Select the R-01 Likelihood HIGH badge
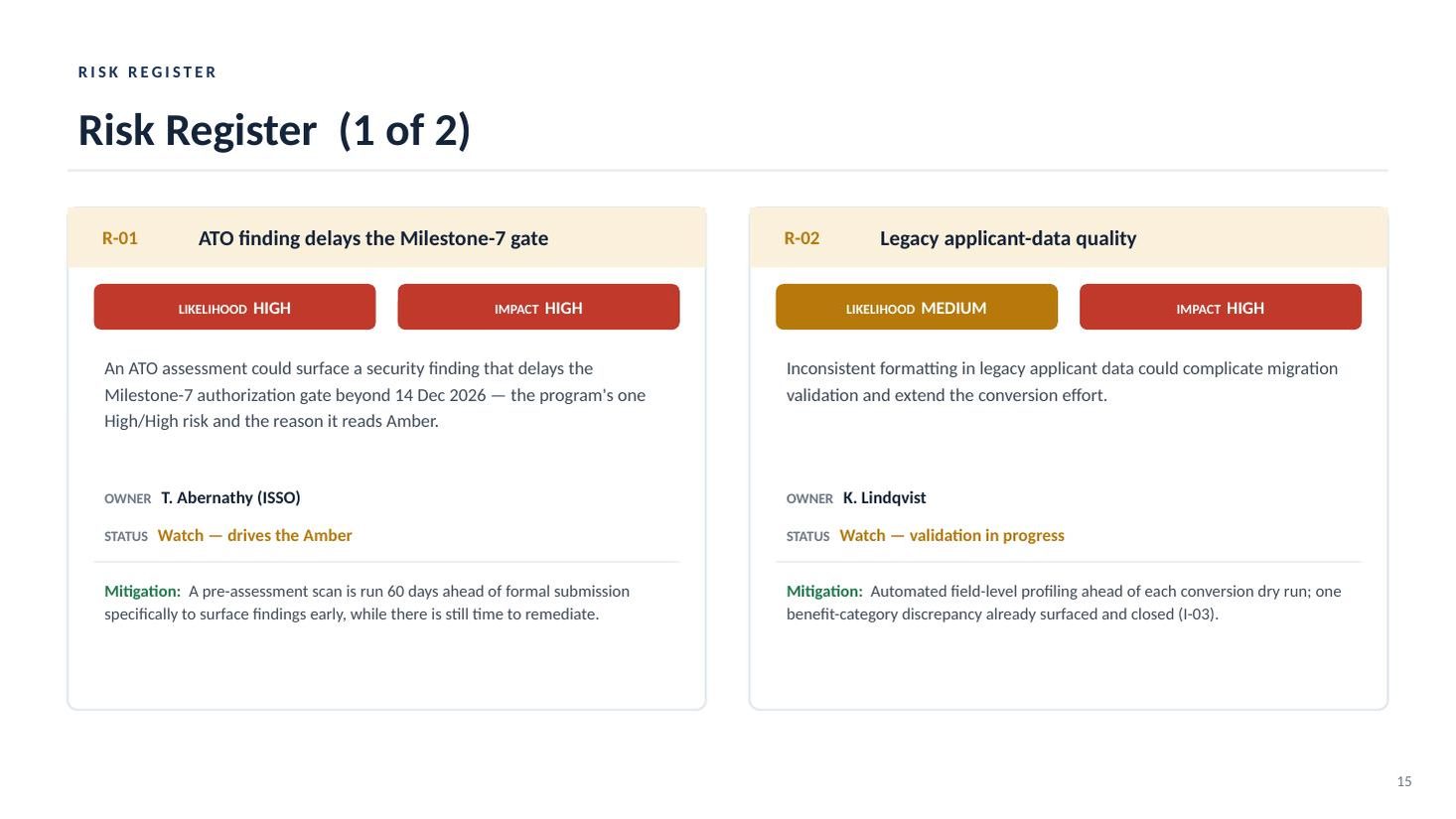The width and height of the screenshot is (1456, 819). (234, 307)
